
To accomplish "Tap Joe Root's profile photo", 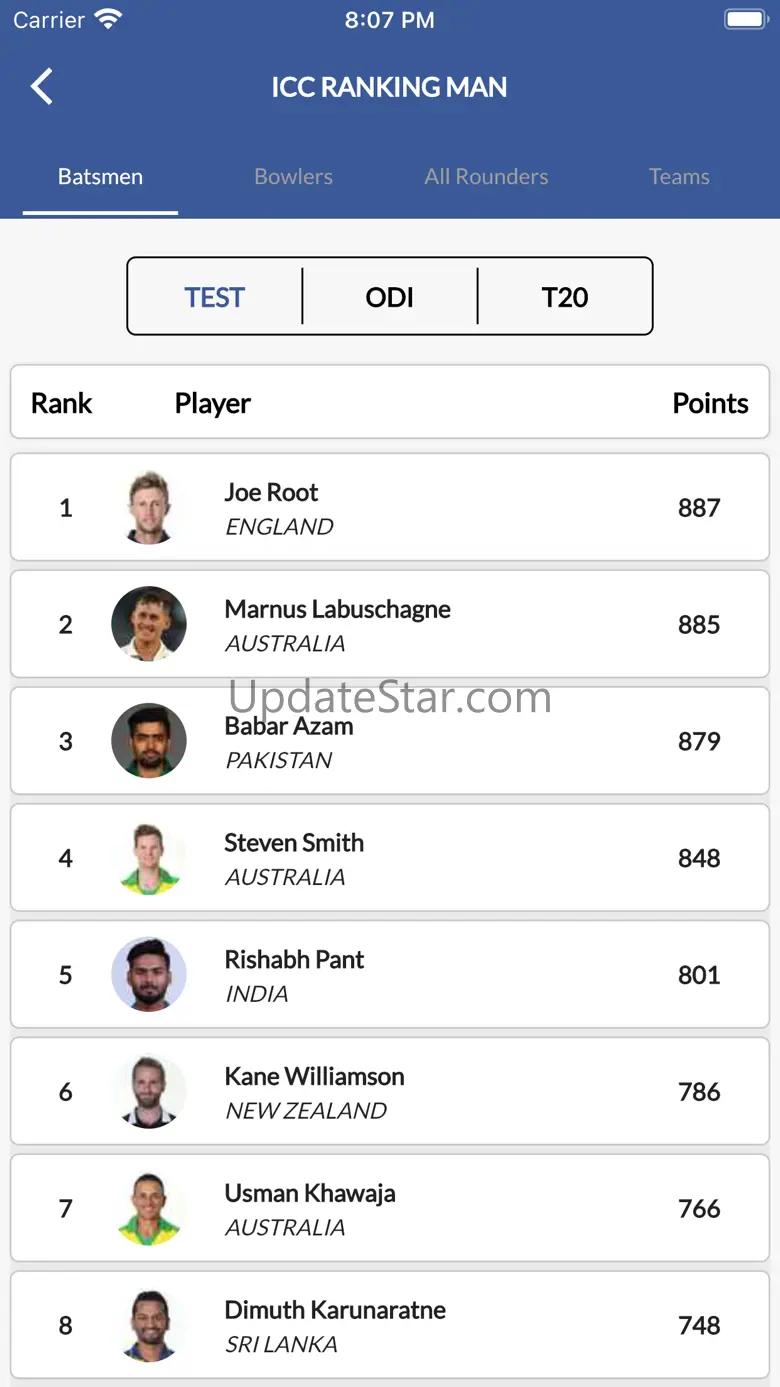I will (x=149, y=507).
